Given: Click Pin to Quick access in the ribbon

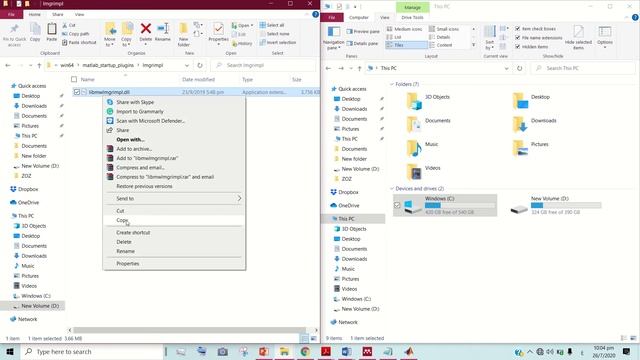Looking at the screenshot, I should pos(14,35).
